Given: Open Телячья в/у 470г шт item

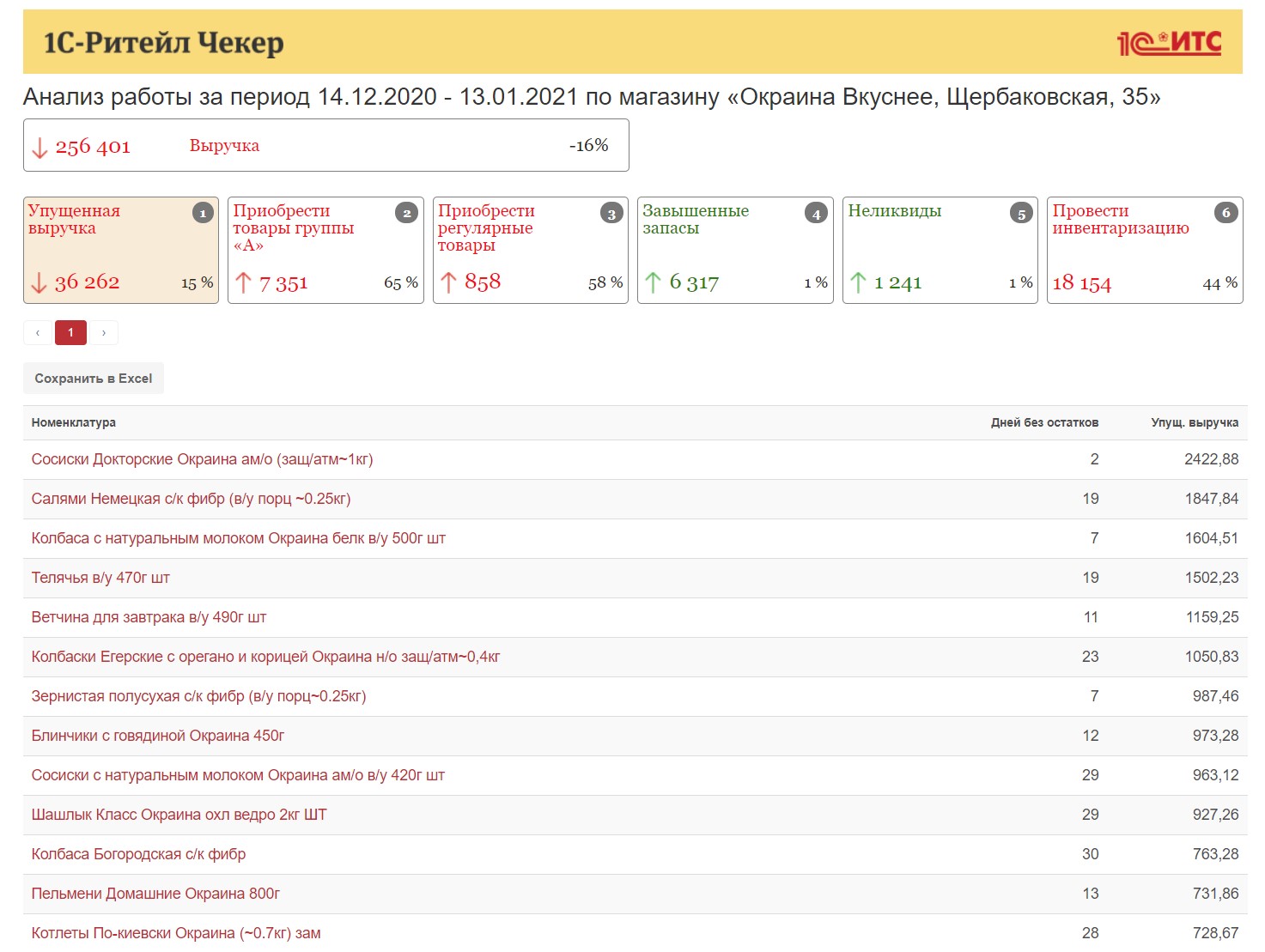Looking at the screenshot, I should tap(100, 578).
